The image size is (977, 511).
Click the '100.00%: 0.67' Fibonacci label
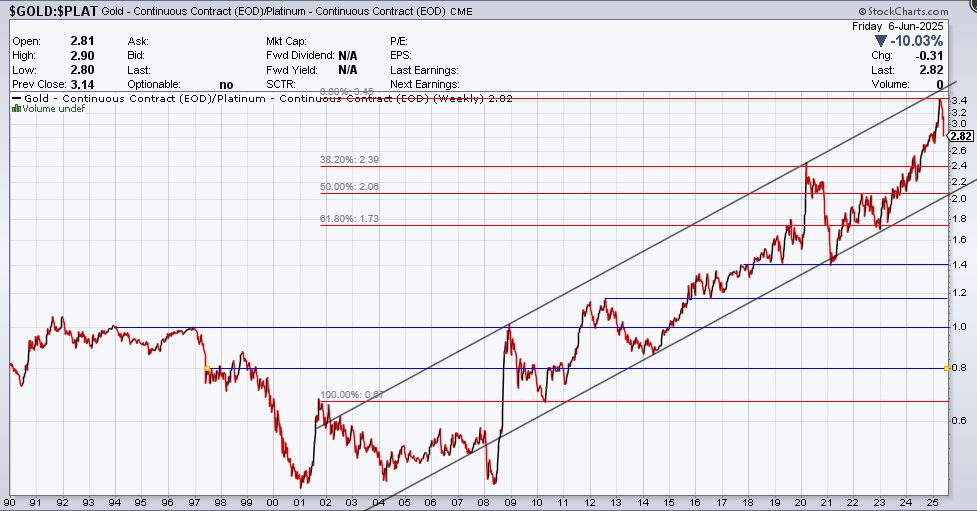click(x=352, y=394)
